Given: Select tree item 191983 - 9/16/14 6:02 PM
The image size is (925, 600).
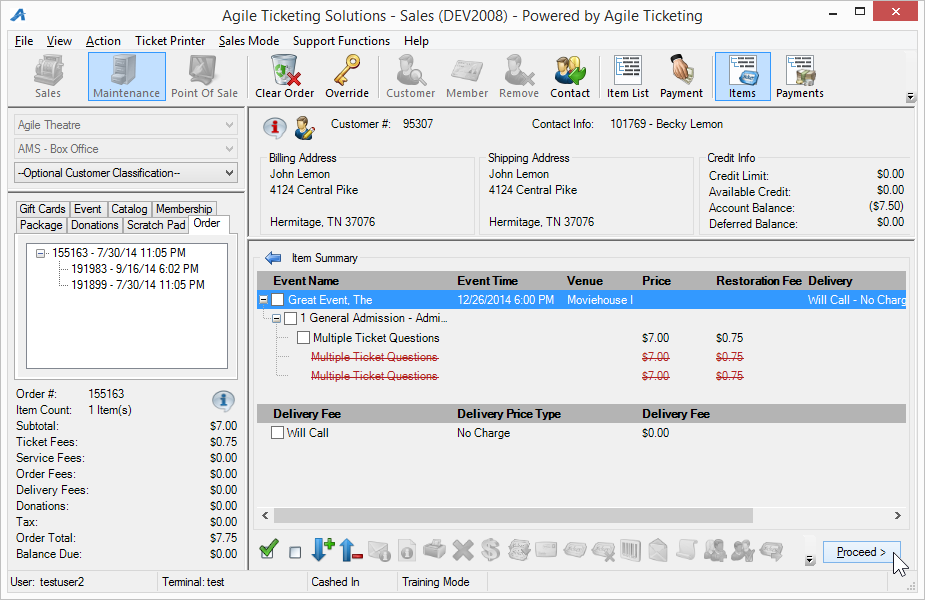Looking at the screenshot, I should [x=135, y=269].
